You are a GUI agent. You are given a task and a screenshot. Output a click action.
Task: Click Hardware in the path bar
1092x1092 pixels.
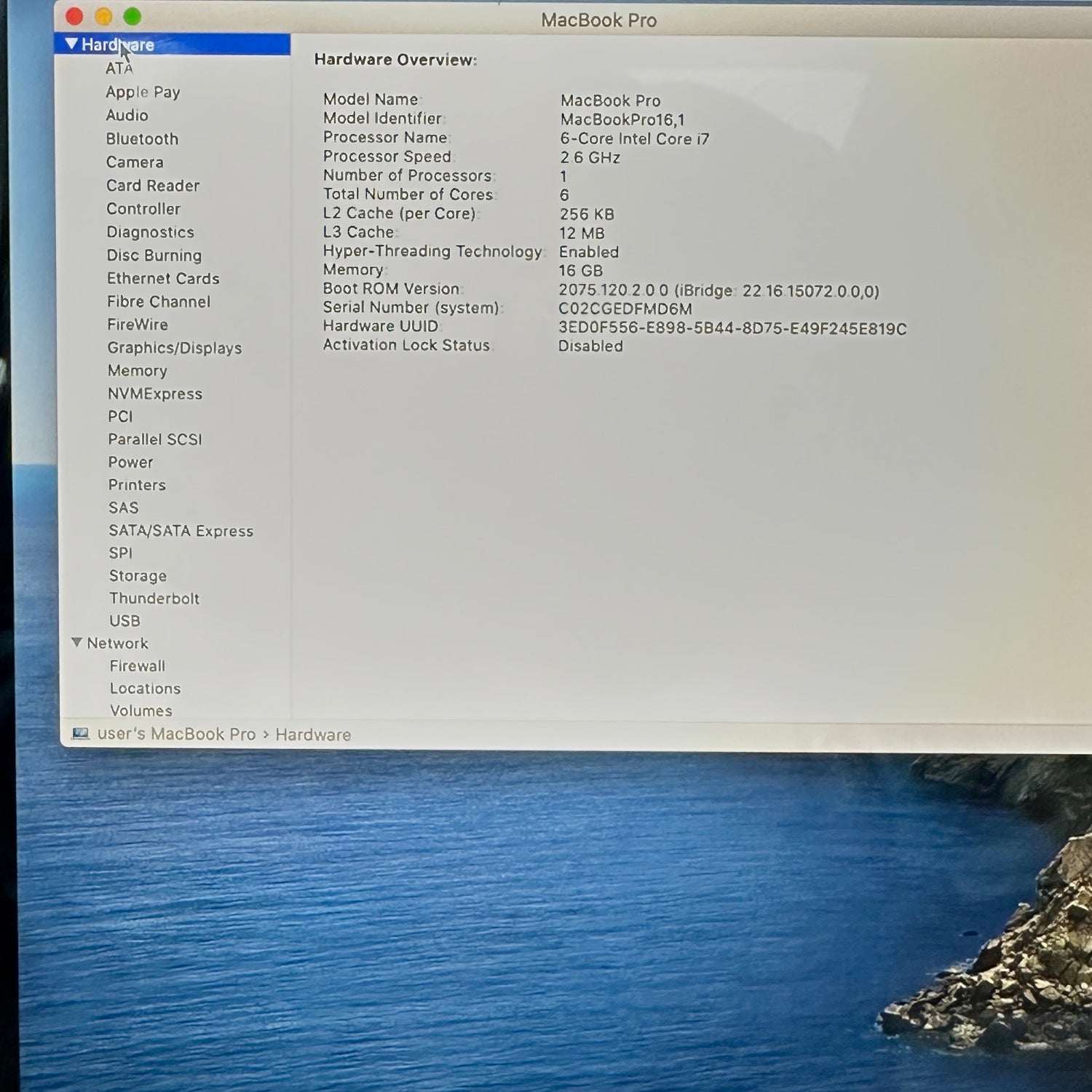313,735
